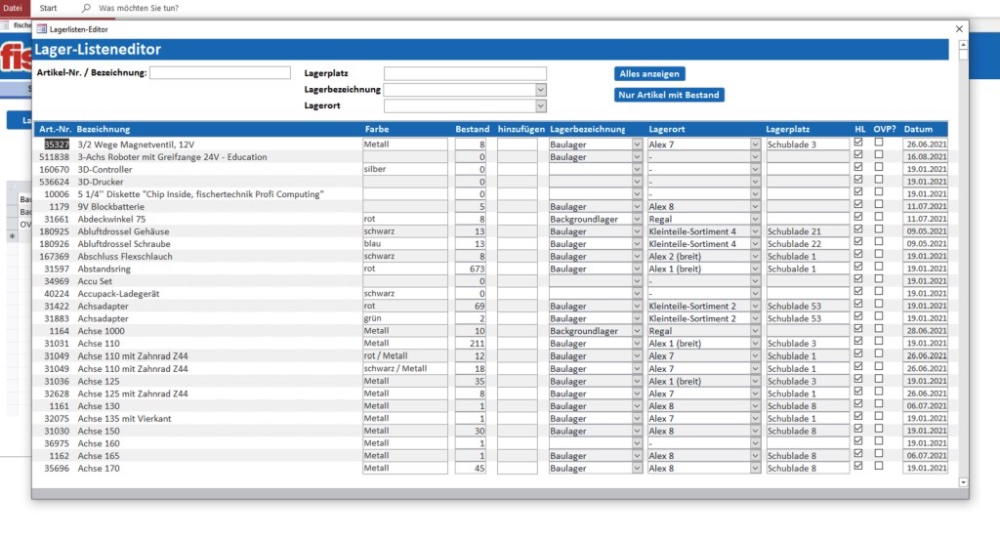The image size is (1000, 538).
Task: Click Lagerplatz 'Schublade 21' cell
Action: point(807,231)
